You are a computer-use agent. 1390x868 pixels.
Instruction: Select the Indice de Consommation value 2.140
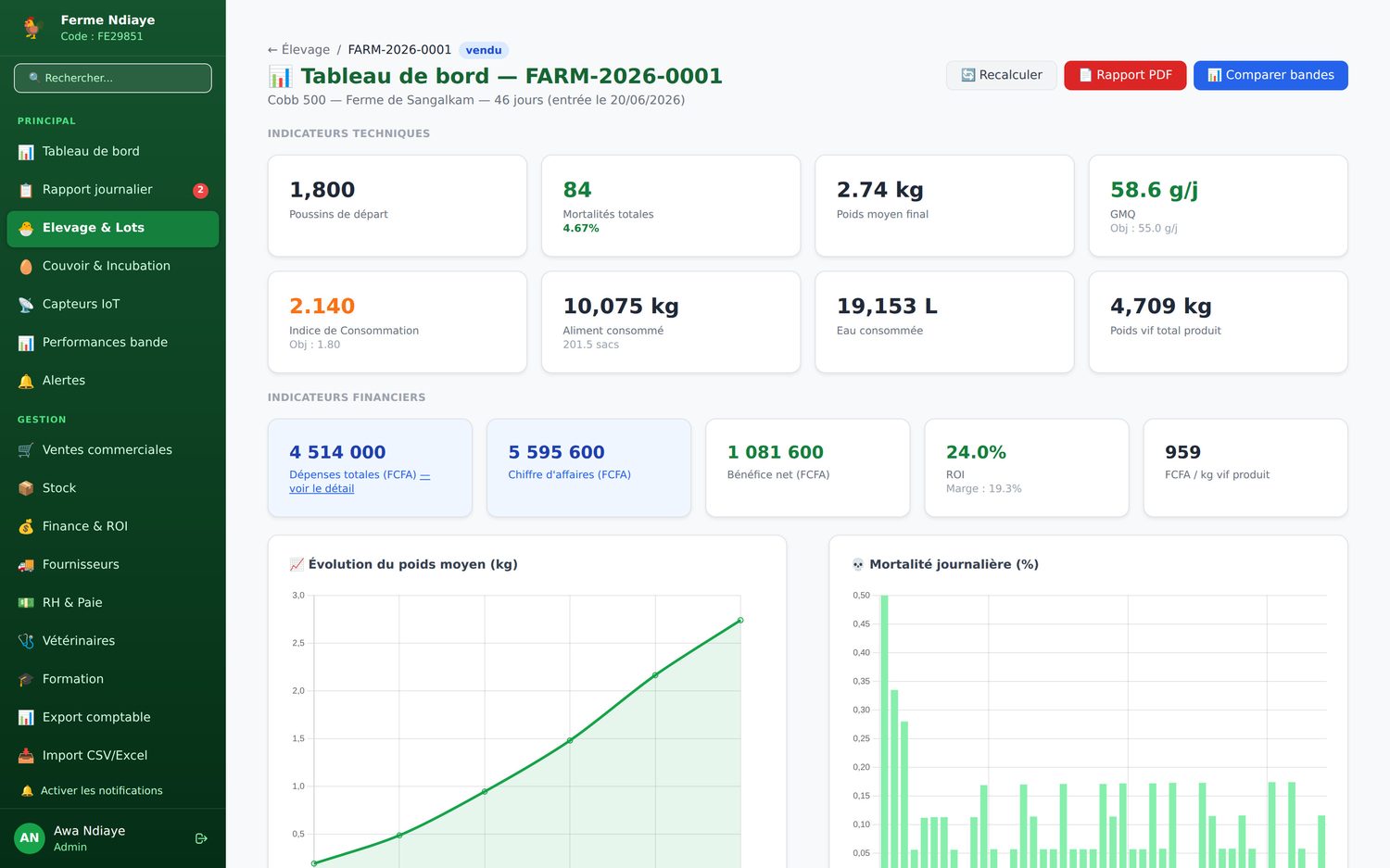[x=322, y=306]
